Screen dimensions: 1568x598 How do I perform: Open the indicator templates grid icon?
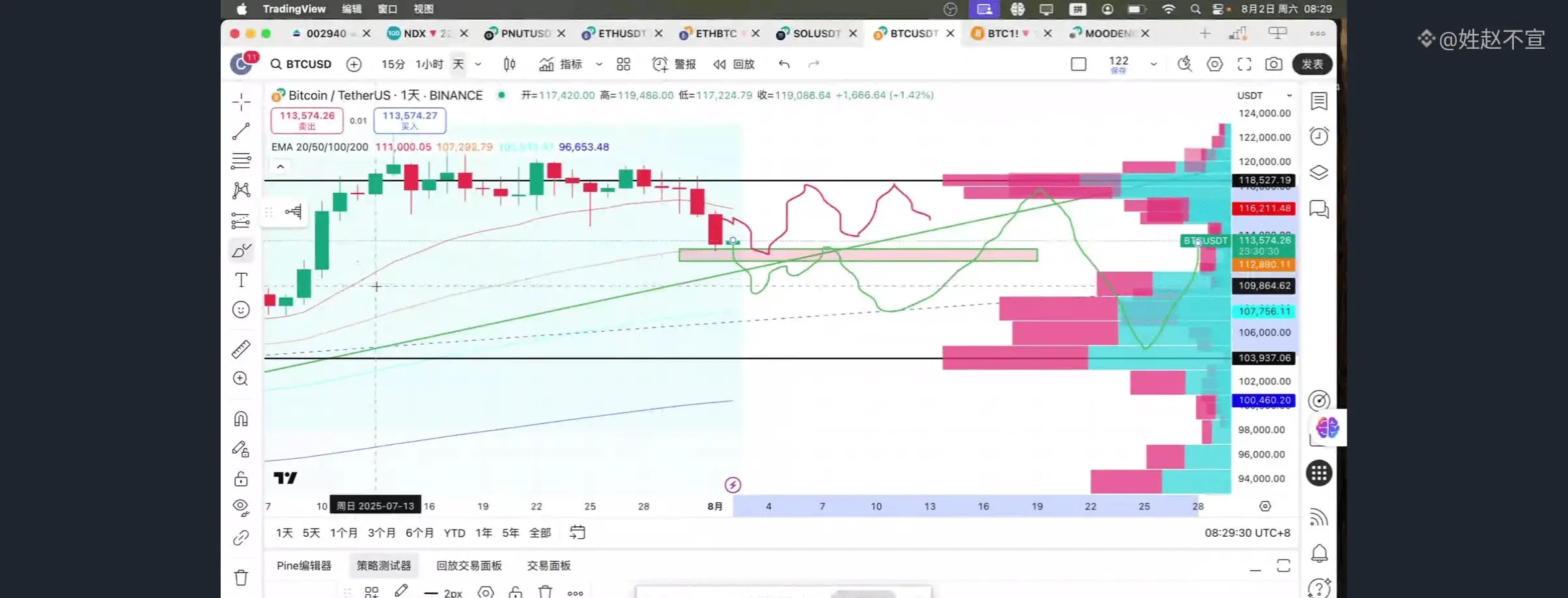click(623, 64)
